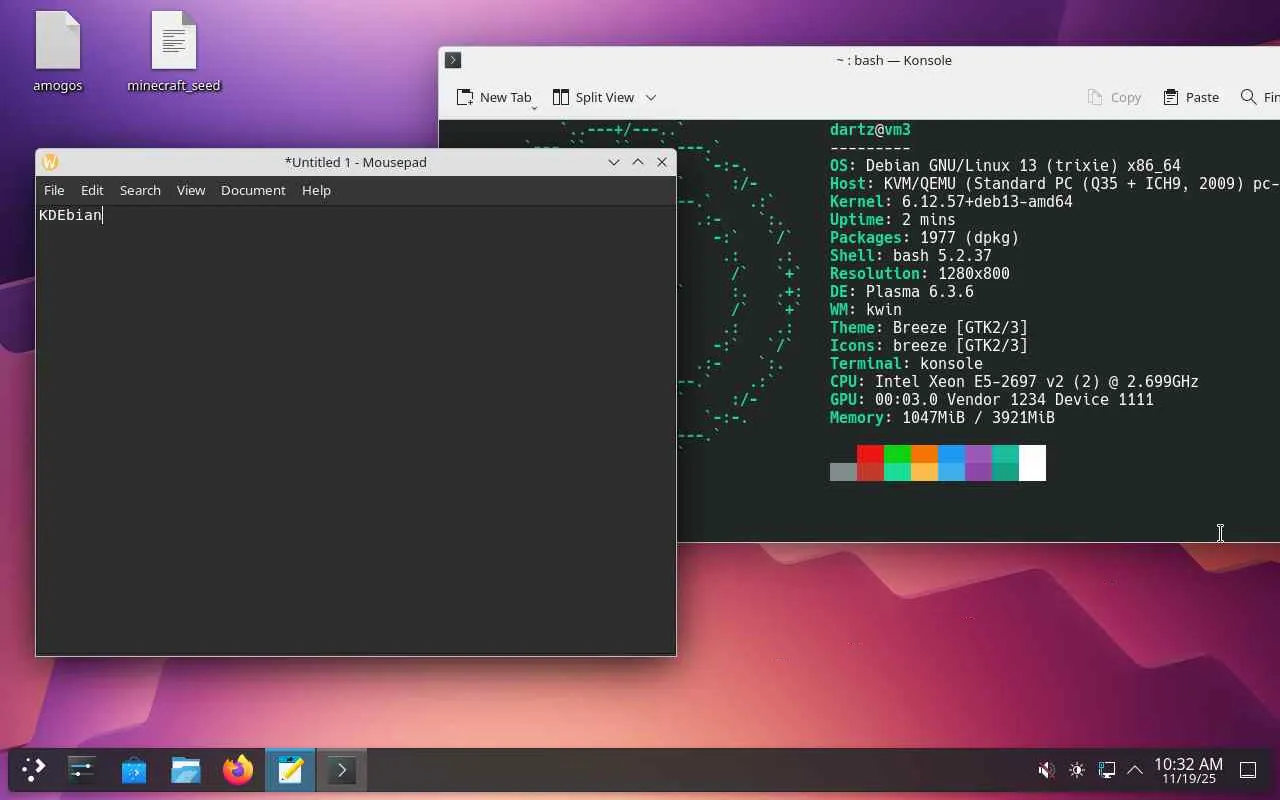Click the Uptime: 2 mins line

(892, 220)
